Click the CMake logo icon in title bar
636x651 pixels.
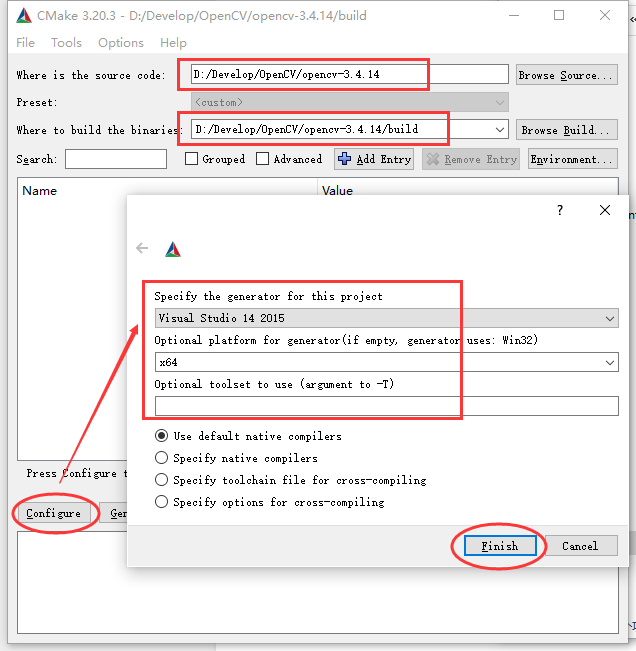(x=24, y=16)
